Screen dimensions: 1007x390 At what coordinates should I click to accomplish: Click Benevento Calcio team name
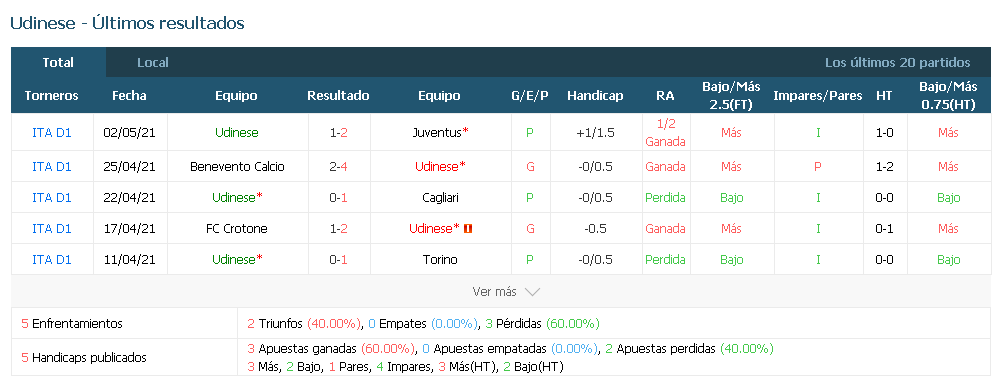[238, 166]
